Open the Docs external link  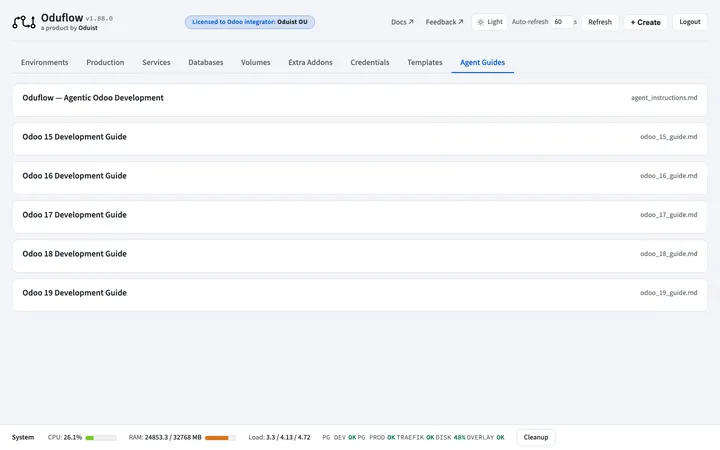[x=402, y=22]
